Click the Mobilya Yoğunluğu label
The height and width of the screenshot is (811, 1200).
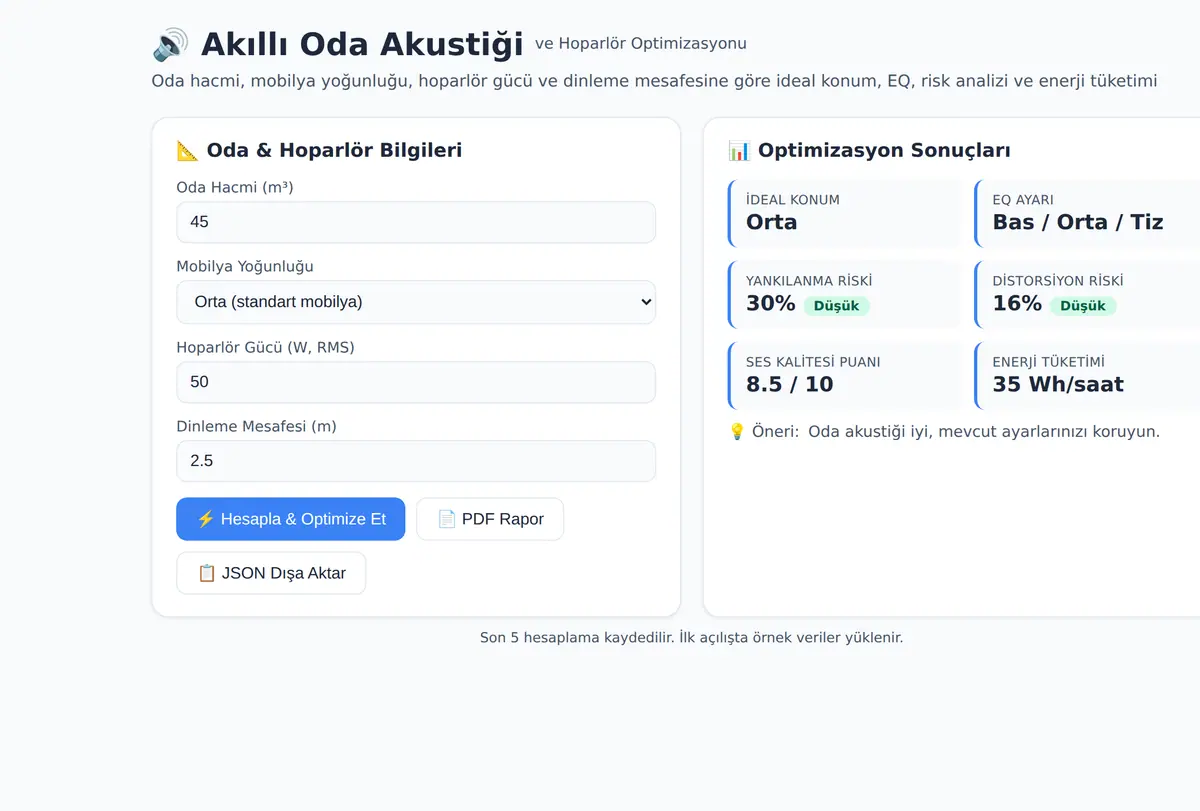click(245, 266)
